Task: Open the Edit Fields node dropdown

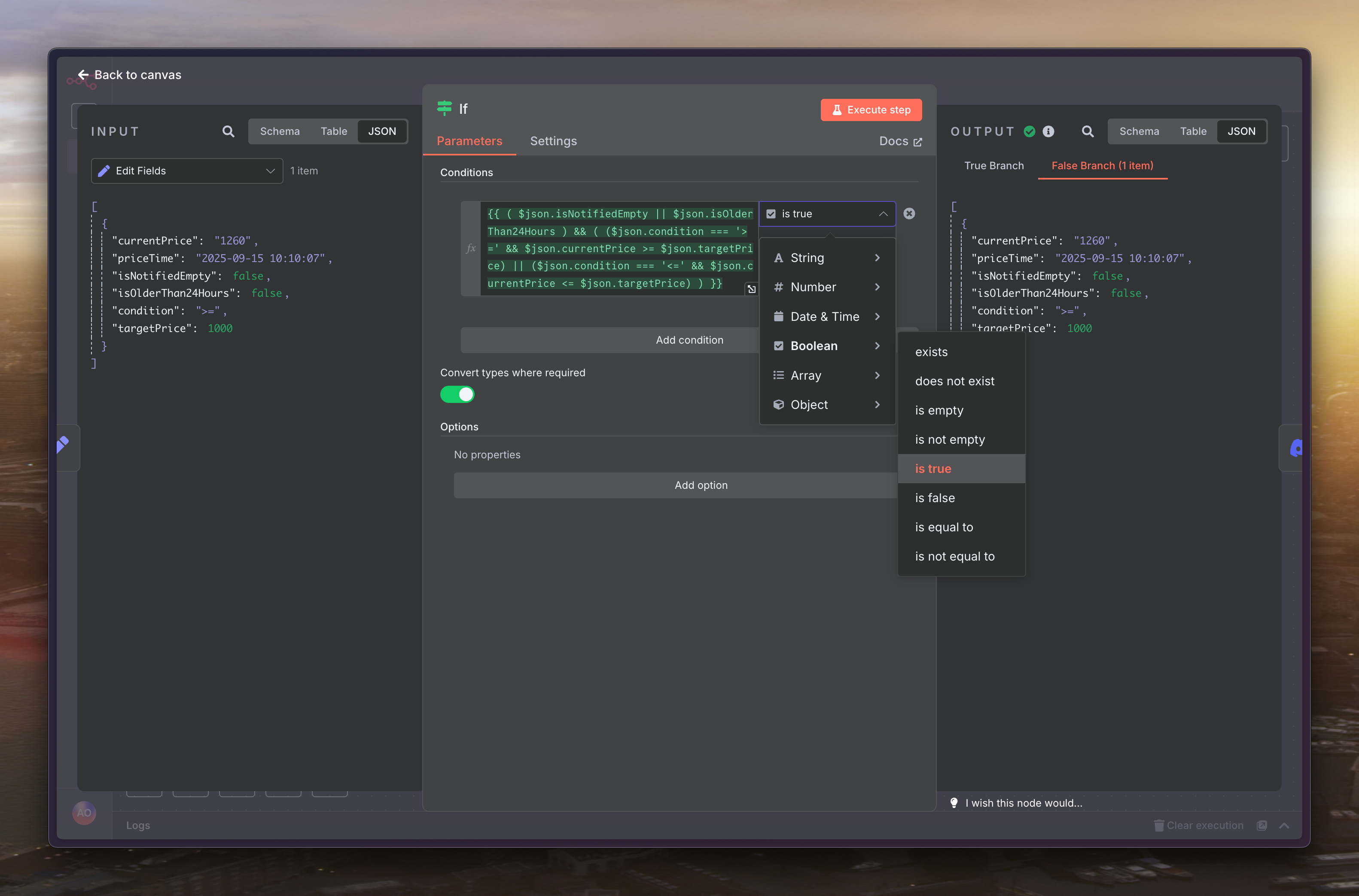Action: (x=187, y=171)
